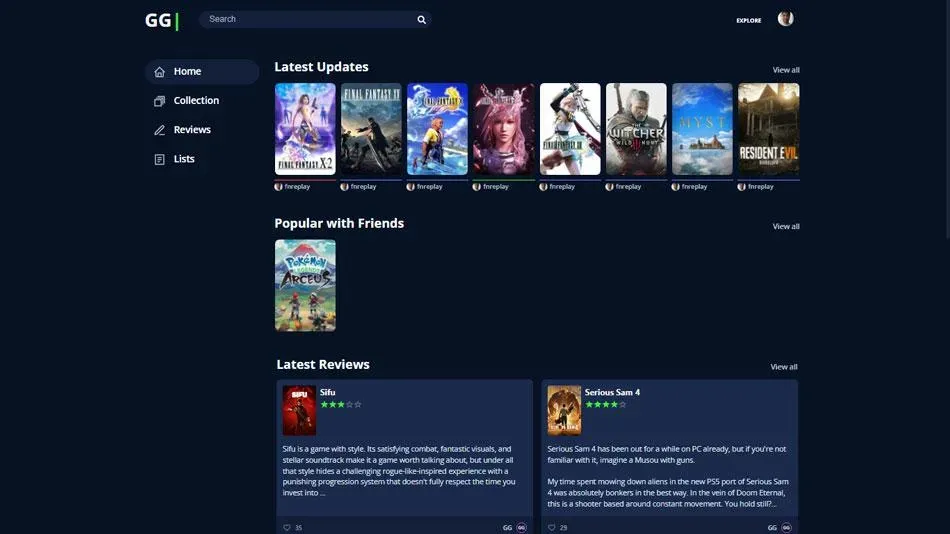Click the Collection stack icon

click(159, 101)
